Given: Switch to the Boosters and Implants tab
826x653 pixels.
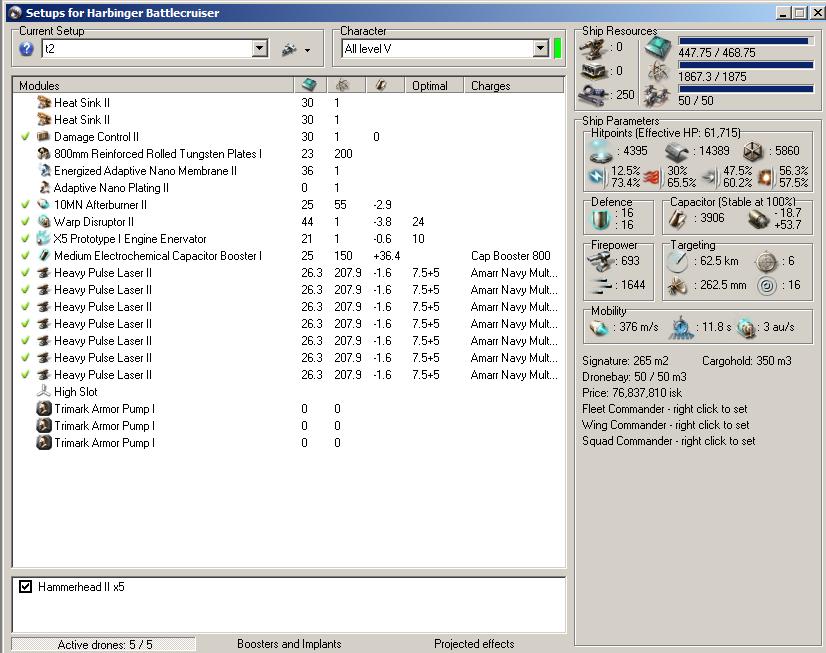Looking at the screenshot, I should [289, 644].
